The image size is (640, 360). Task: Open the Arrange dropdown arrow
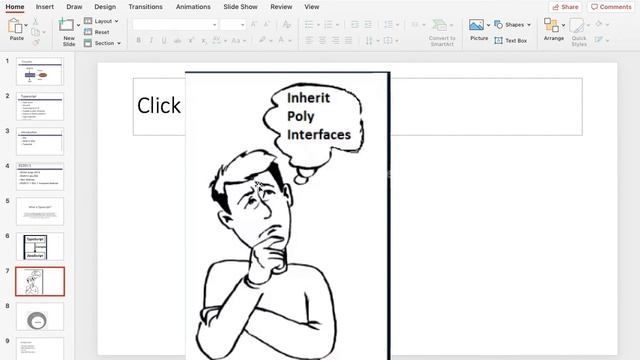pos(564,25)
